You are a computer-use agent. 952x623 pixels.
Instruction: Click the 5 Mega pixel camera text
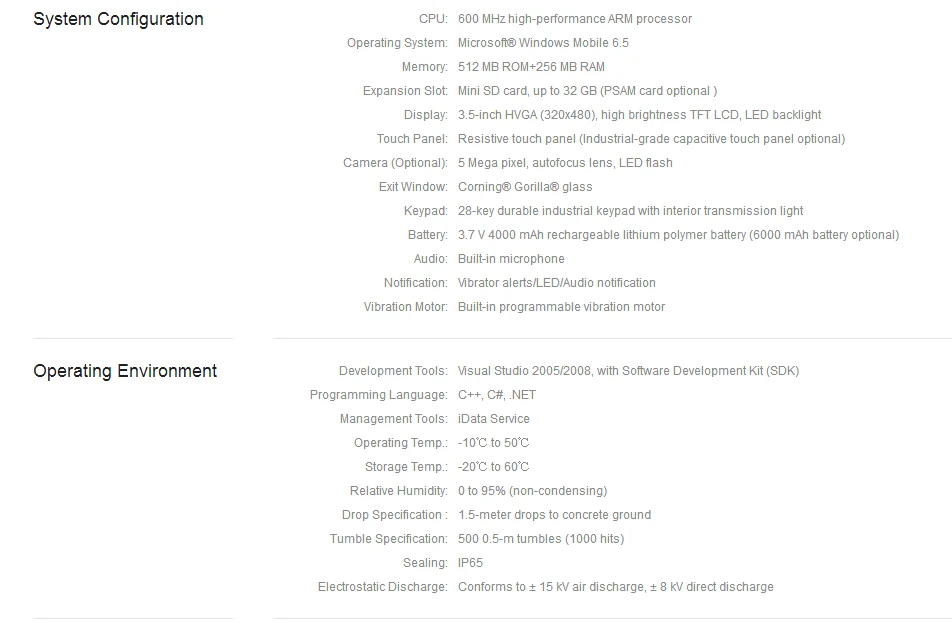click(565, 163)
